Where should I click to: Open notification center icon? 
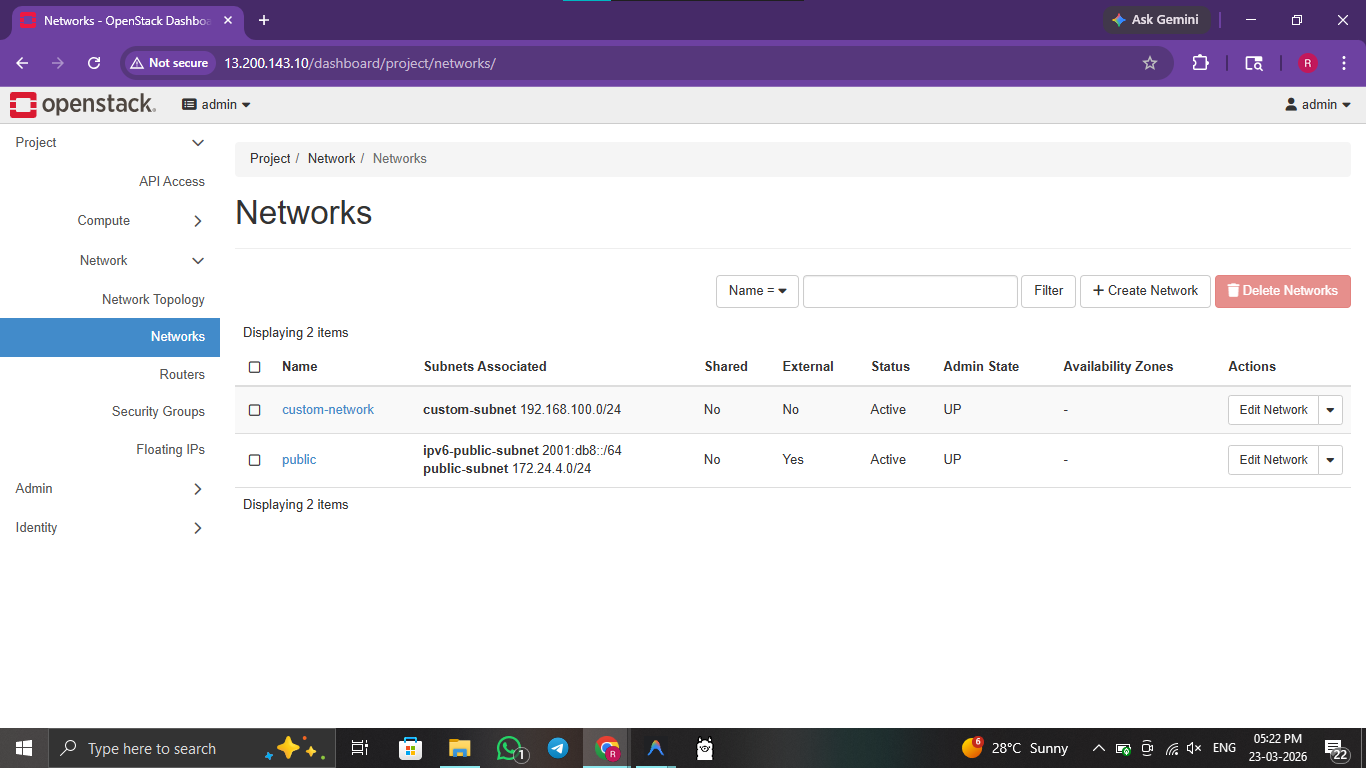pos(1334,748)
